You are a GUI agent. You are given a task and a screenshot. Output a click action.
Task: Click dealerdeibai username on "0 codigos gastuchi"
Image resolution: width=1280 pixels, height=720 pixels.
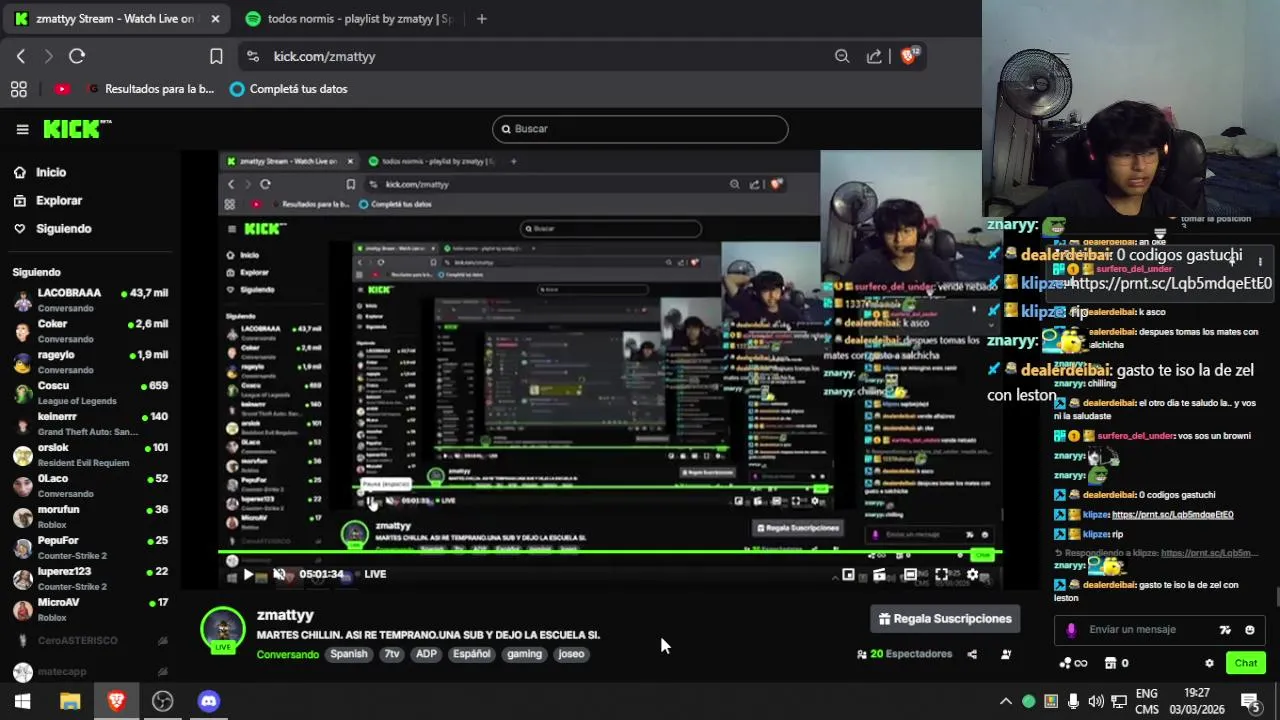[1109, 495]
